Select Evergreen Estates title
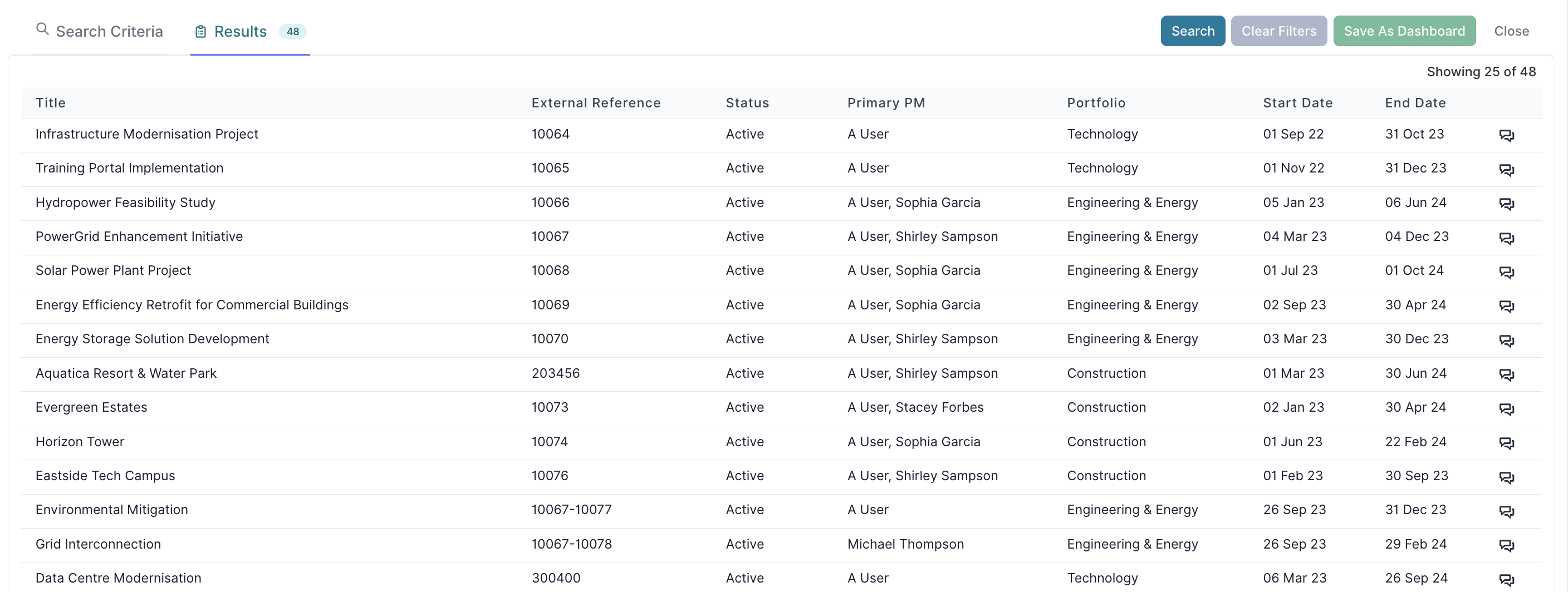 click(91, 407)
